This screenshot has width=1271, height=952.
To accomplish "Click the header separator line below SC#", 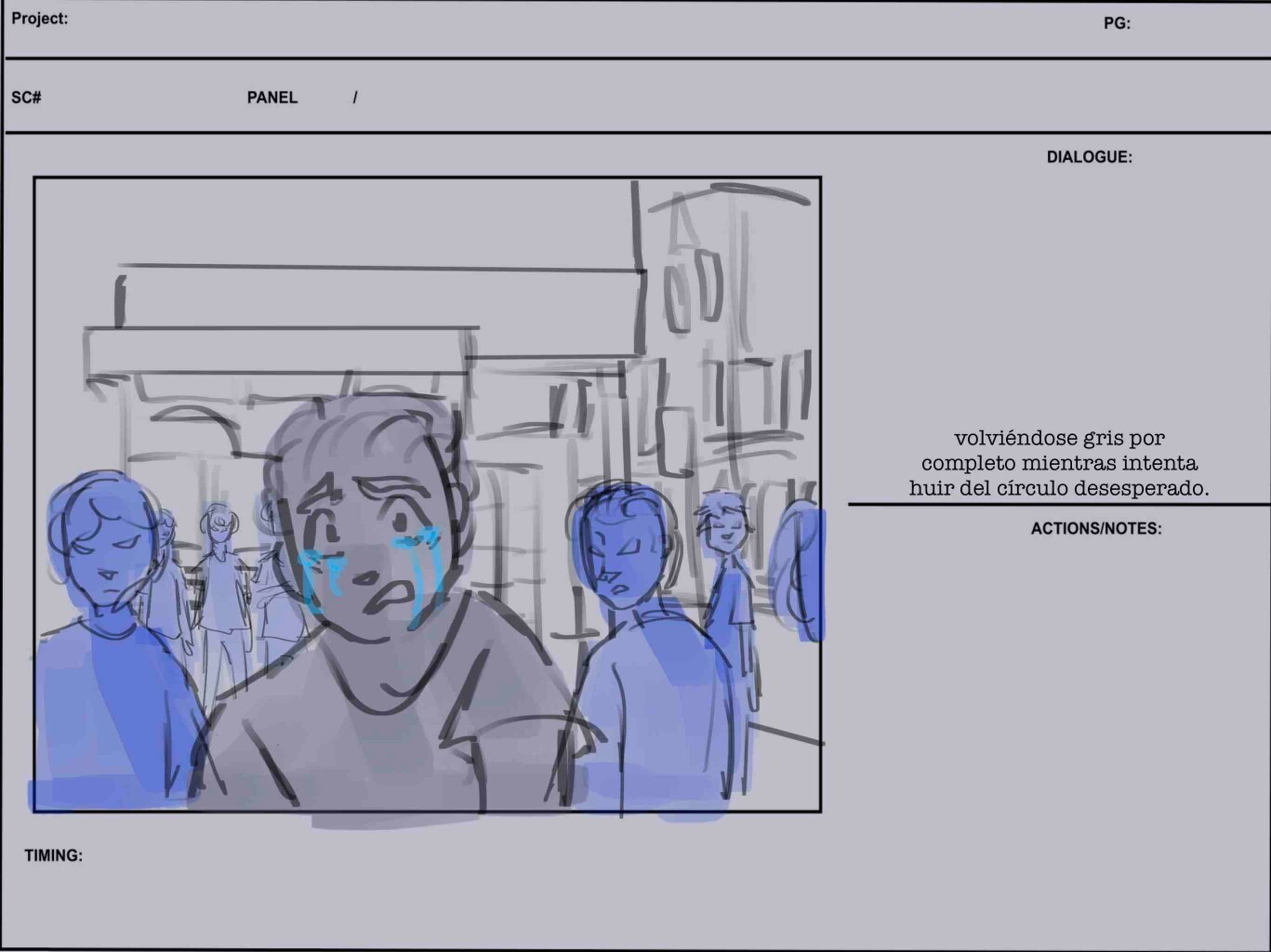I will 635,132.
